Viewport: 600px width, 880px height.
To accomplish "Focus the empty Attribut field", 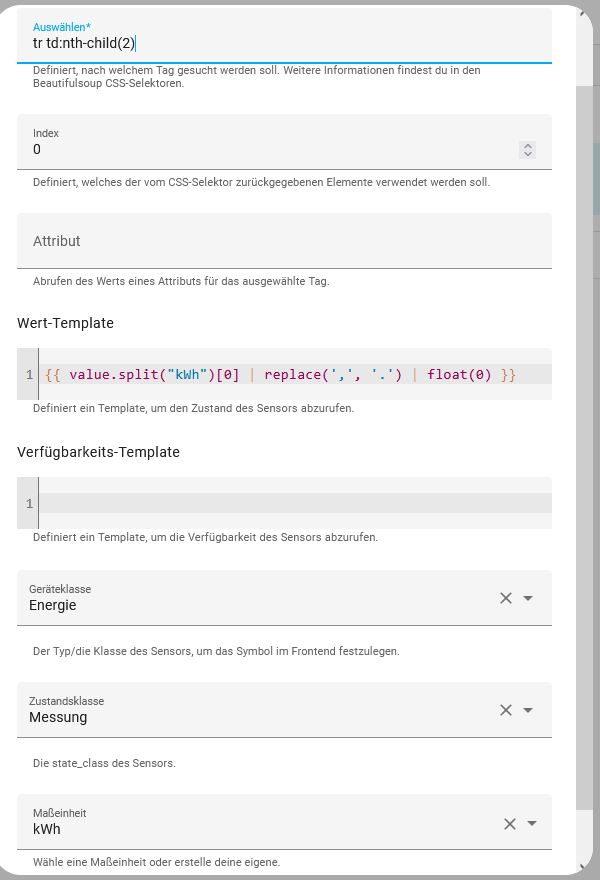I will click(284, 241).
